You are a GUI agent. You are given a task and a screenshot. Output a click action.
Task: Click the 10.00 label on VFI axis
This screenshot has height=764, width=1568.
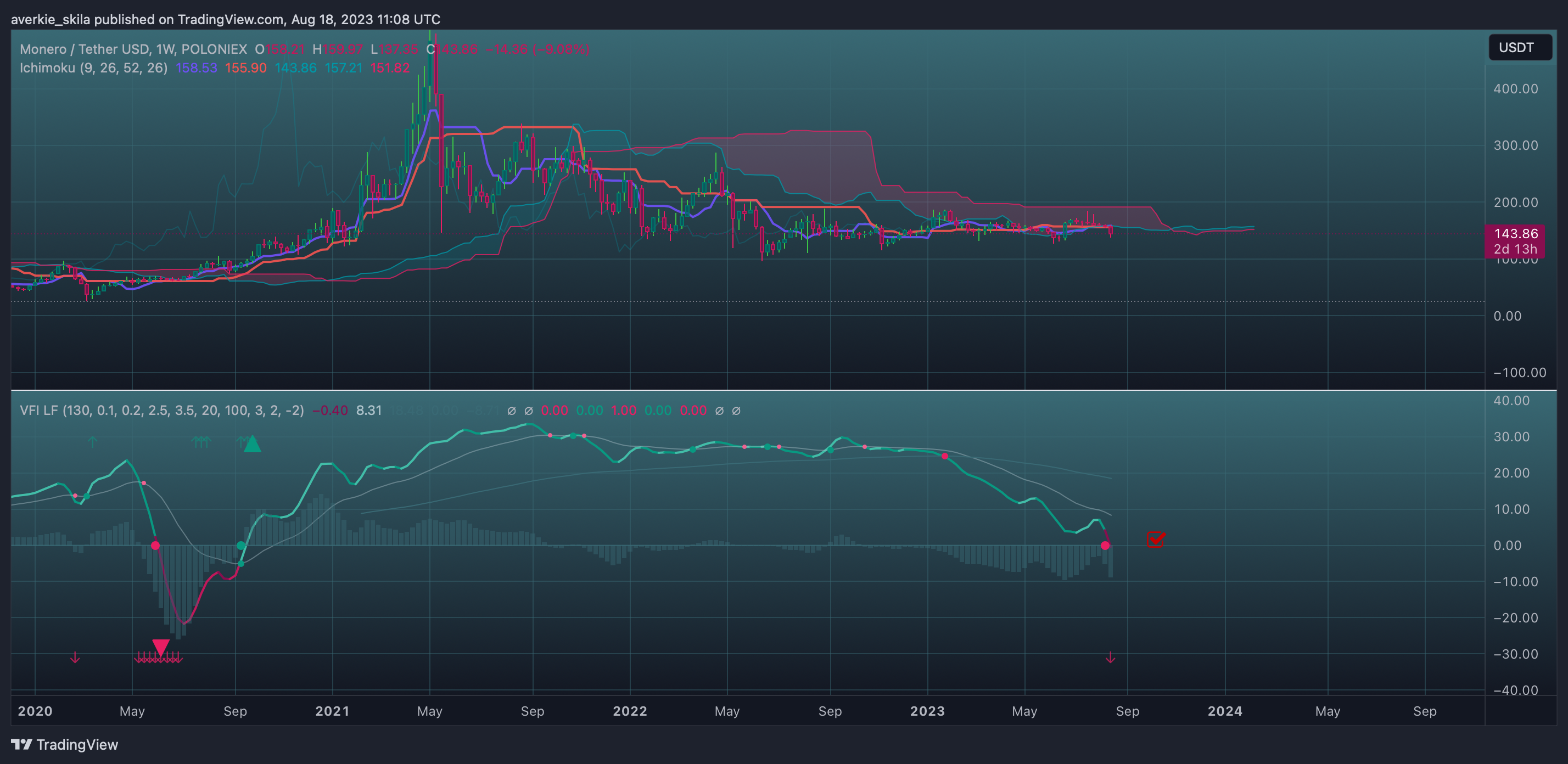click(1511, 509)
